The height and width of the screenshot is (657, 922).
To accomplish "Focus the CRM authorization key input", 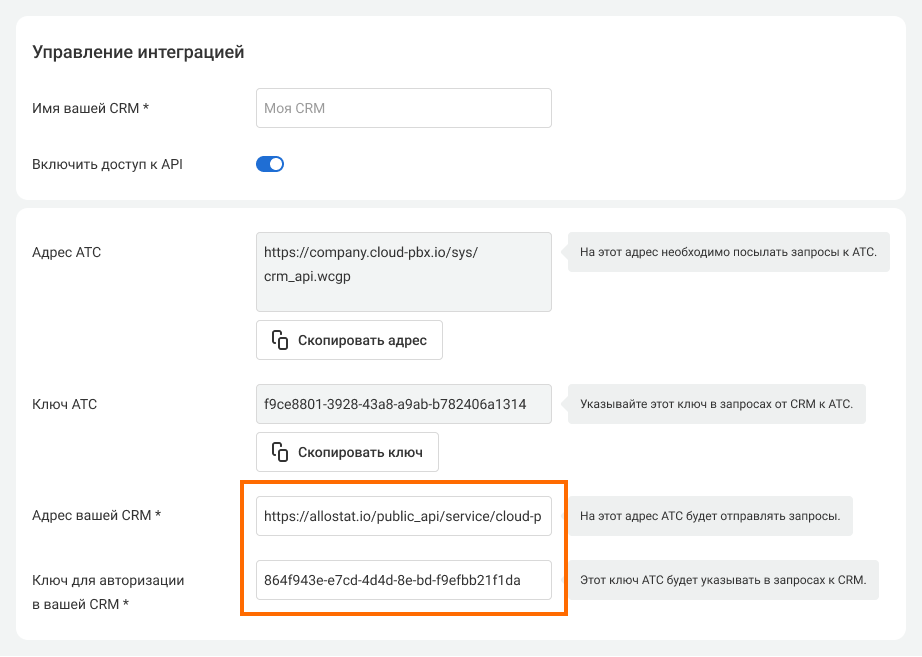I will pyautogui.click(x=403, y=580).
